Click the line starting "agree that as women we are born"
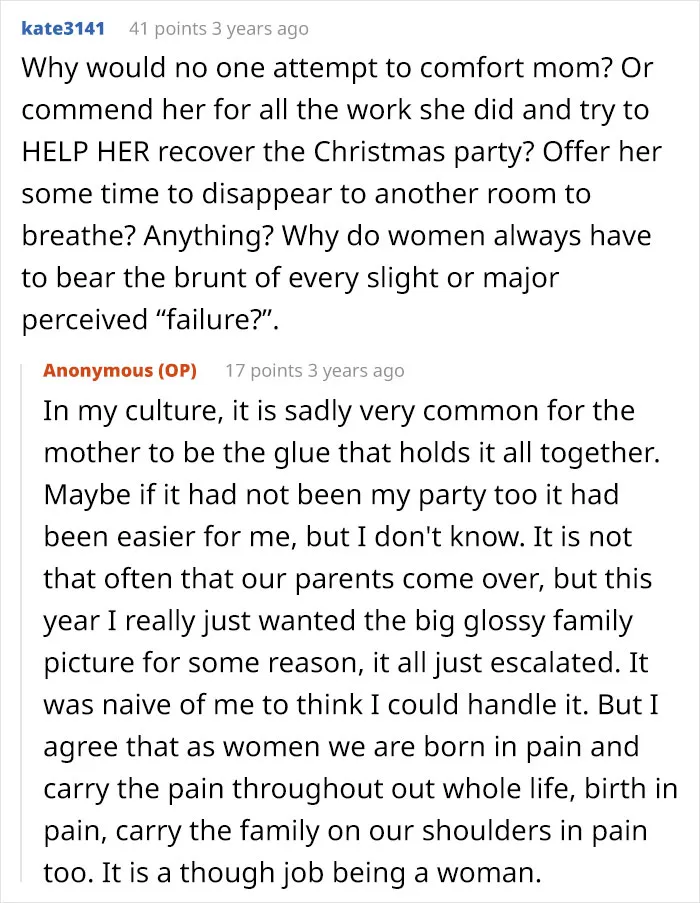Screen dimensions: 700x903 click(341, 747)
